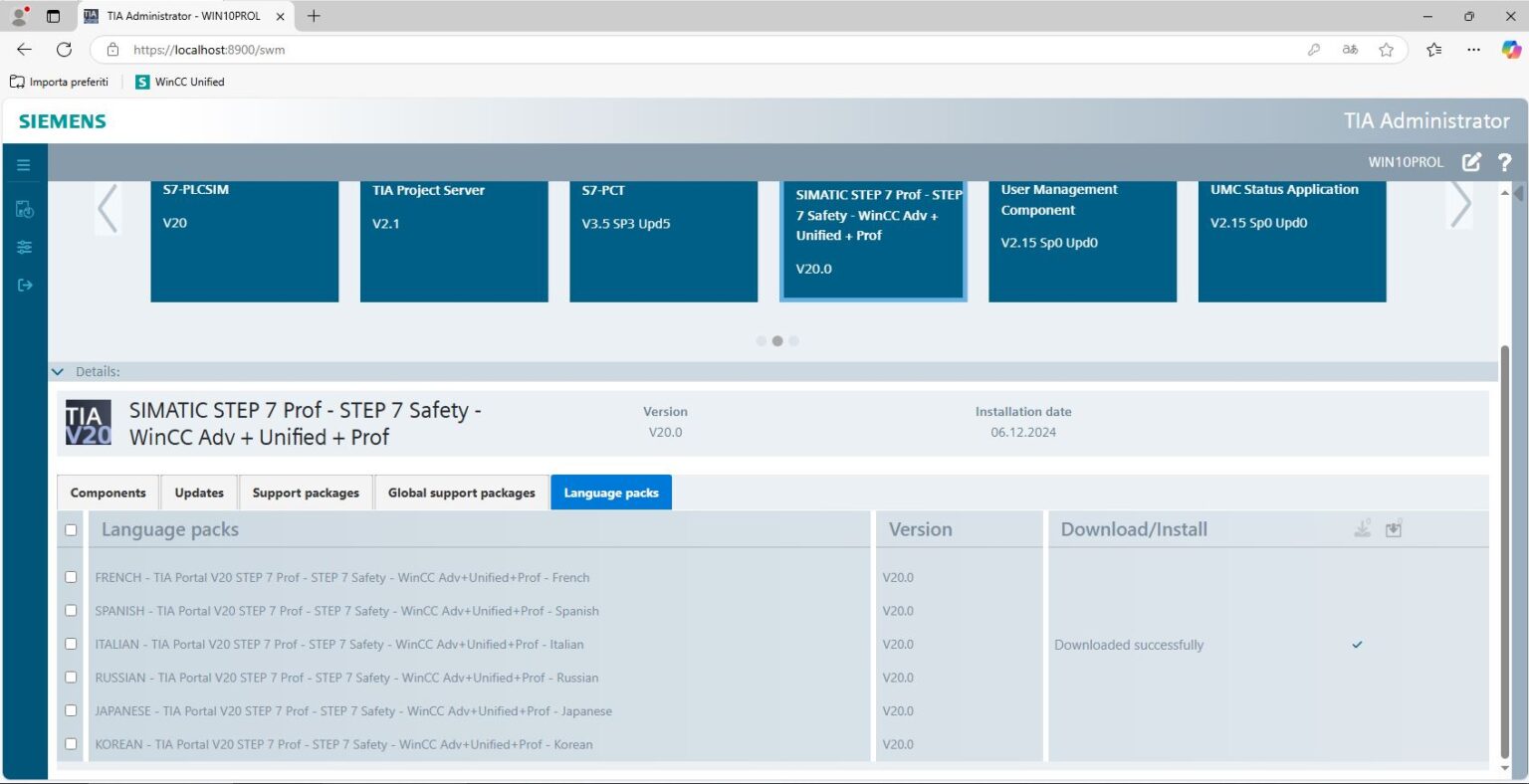
Task: Click the logout icon in the sidebar
Action: [24, 285]
